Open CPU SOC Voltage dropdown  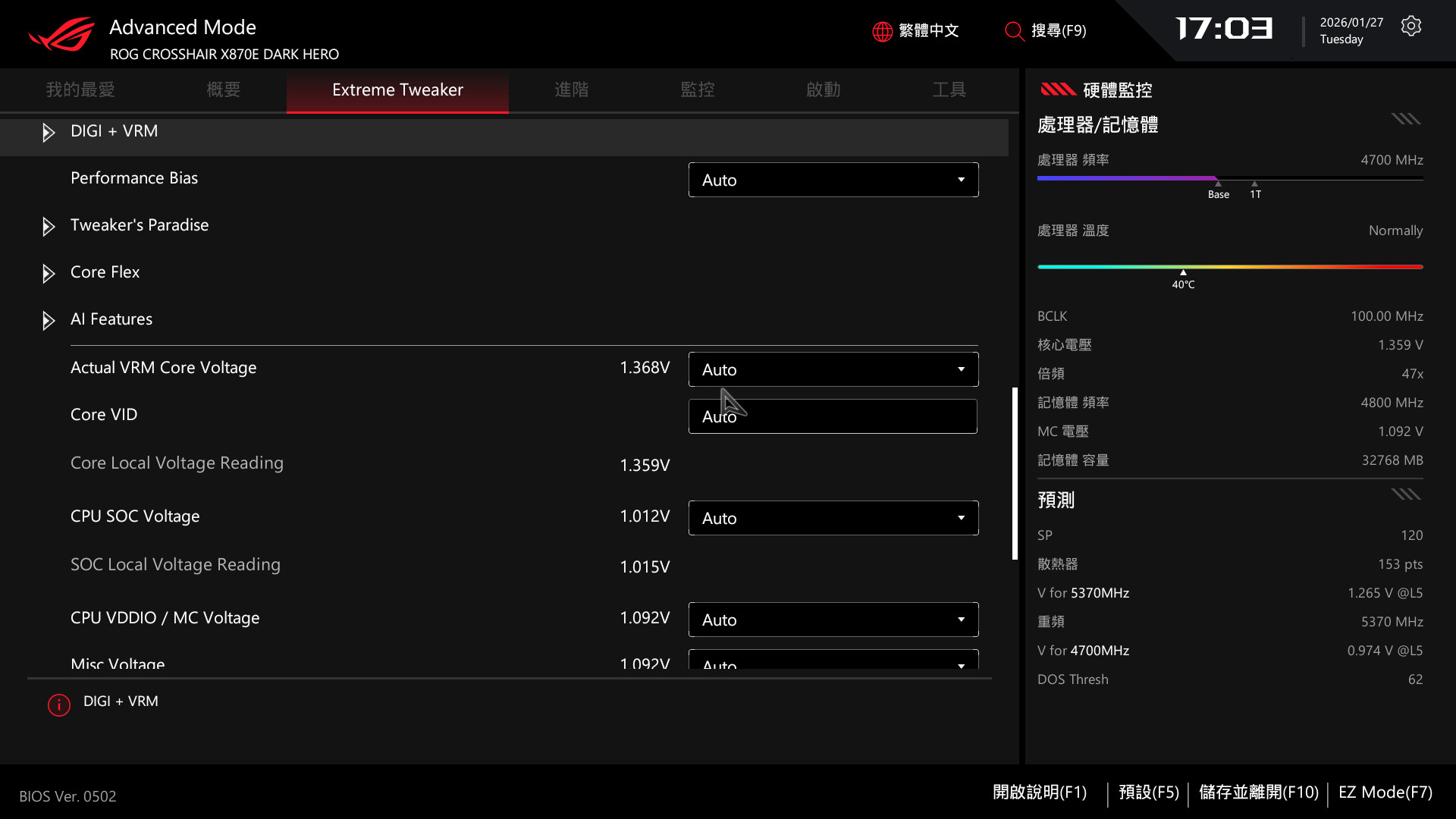pos(833,519)
